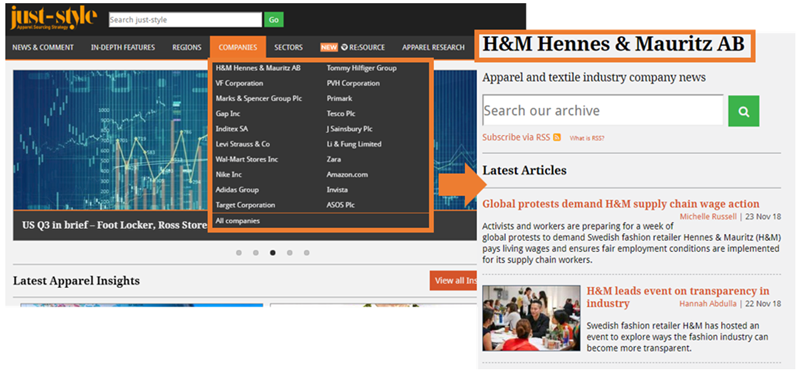Focus the Search our archive field

point(603,110)
